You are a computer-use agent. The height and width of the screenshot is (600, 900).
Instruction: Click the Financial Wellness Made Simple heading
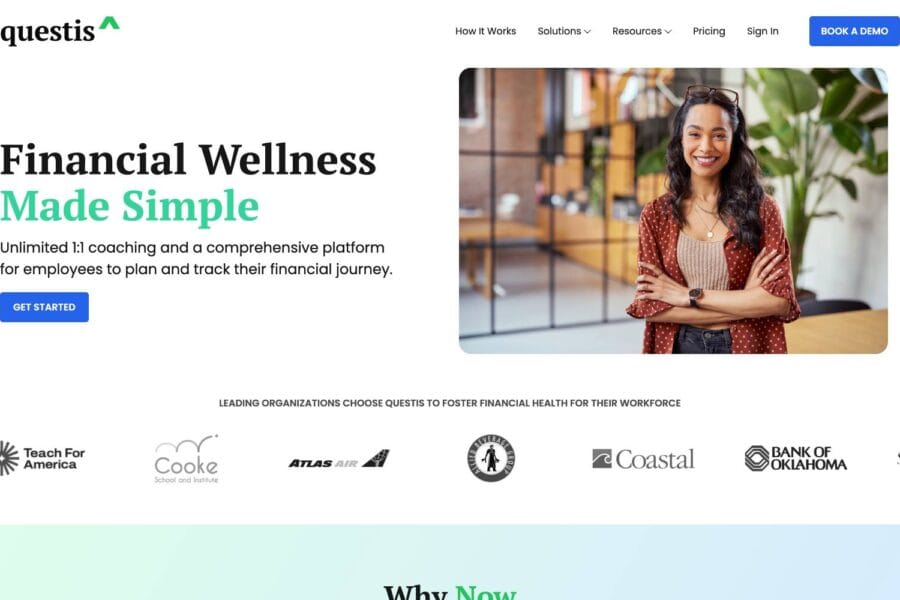(x=188, y=183)
